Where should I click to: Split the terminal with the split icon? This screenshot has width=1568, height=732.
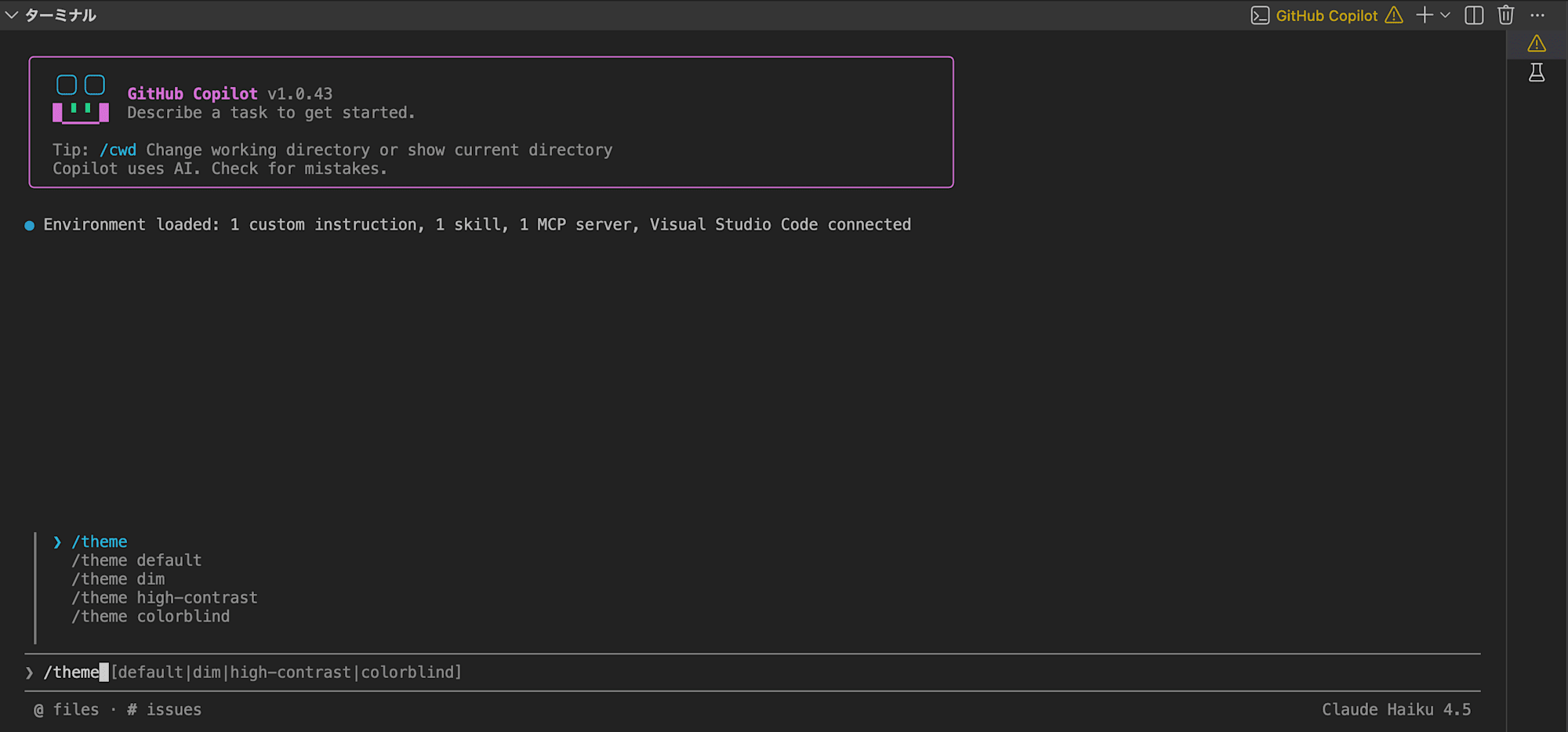coord(1474,15)
